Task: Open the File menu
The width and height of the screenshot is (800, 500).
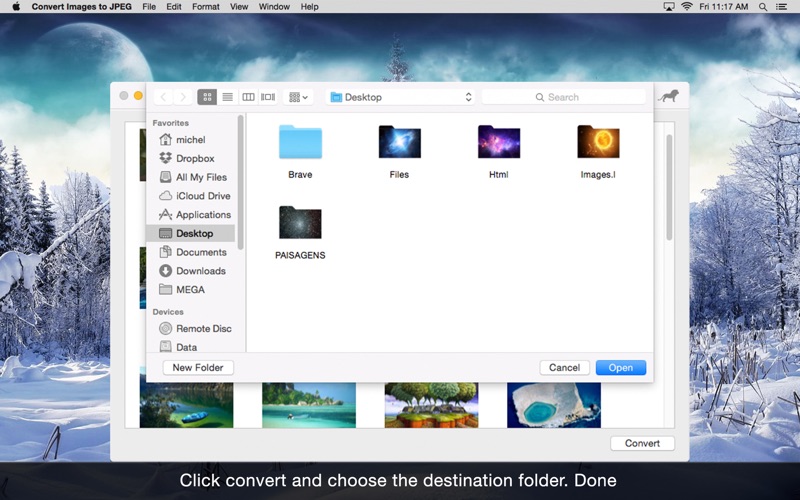Action: click(149, 7)
